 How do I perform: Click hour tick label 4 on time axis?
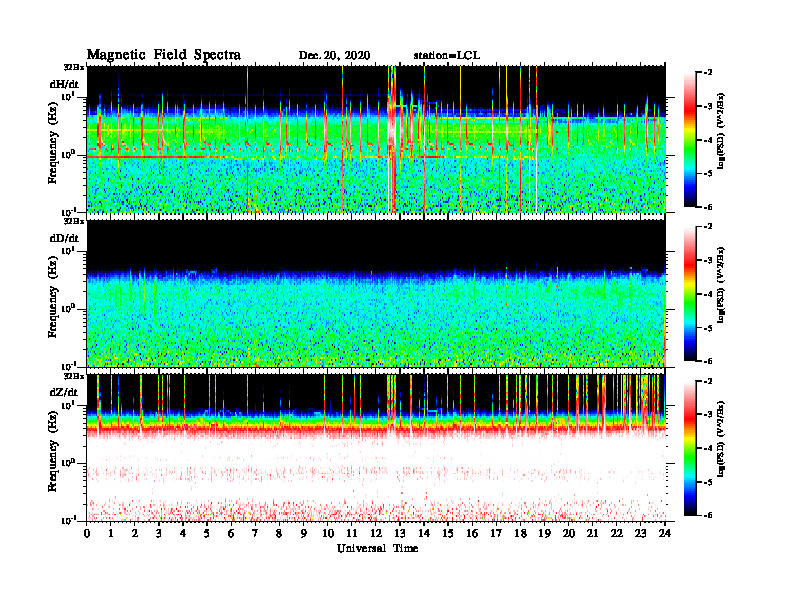point(183,533)
